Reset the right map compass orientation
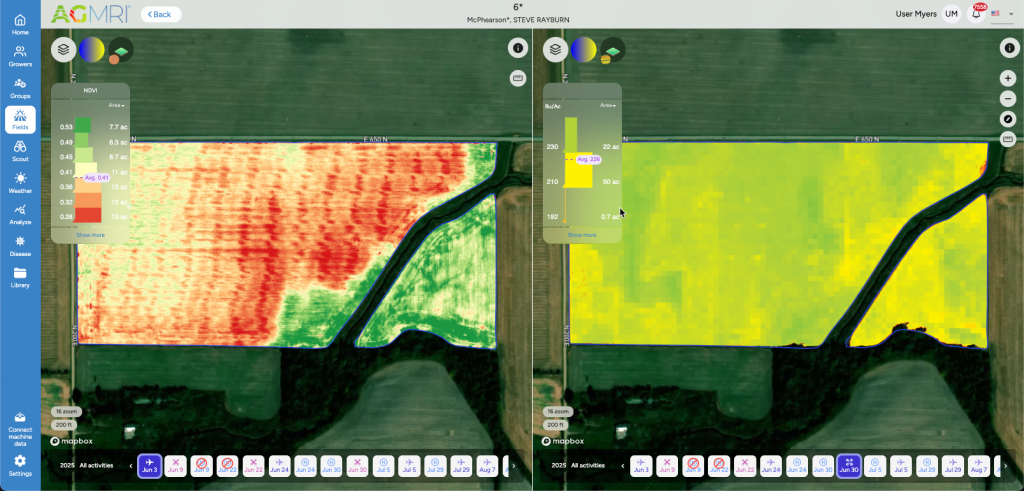1024x491 pixels. coord(1007,119)
